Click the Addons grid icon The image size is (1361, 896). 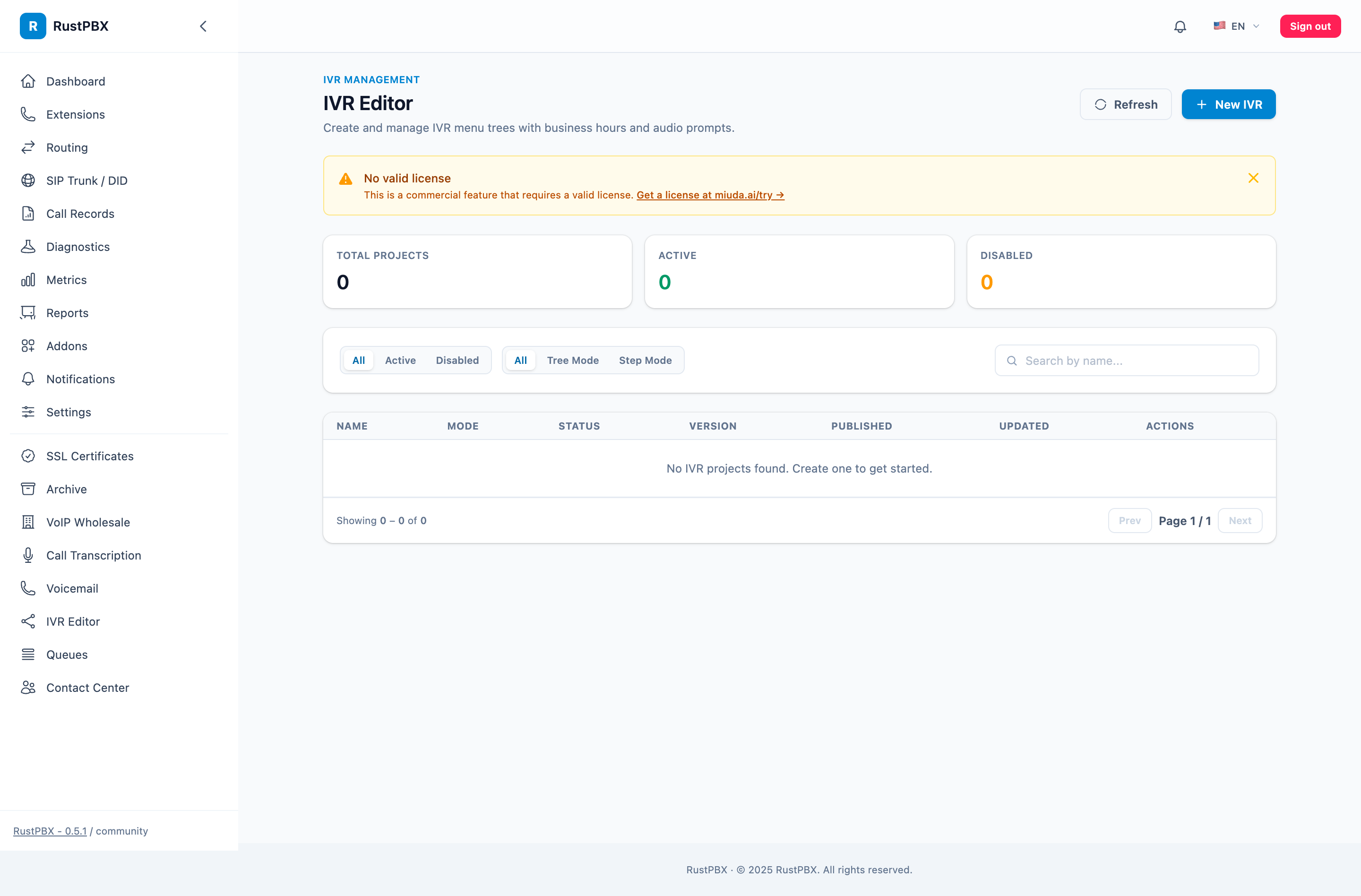(x=28, y=346)
